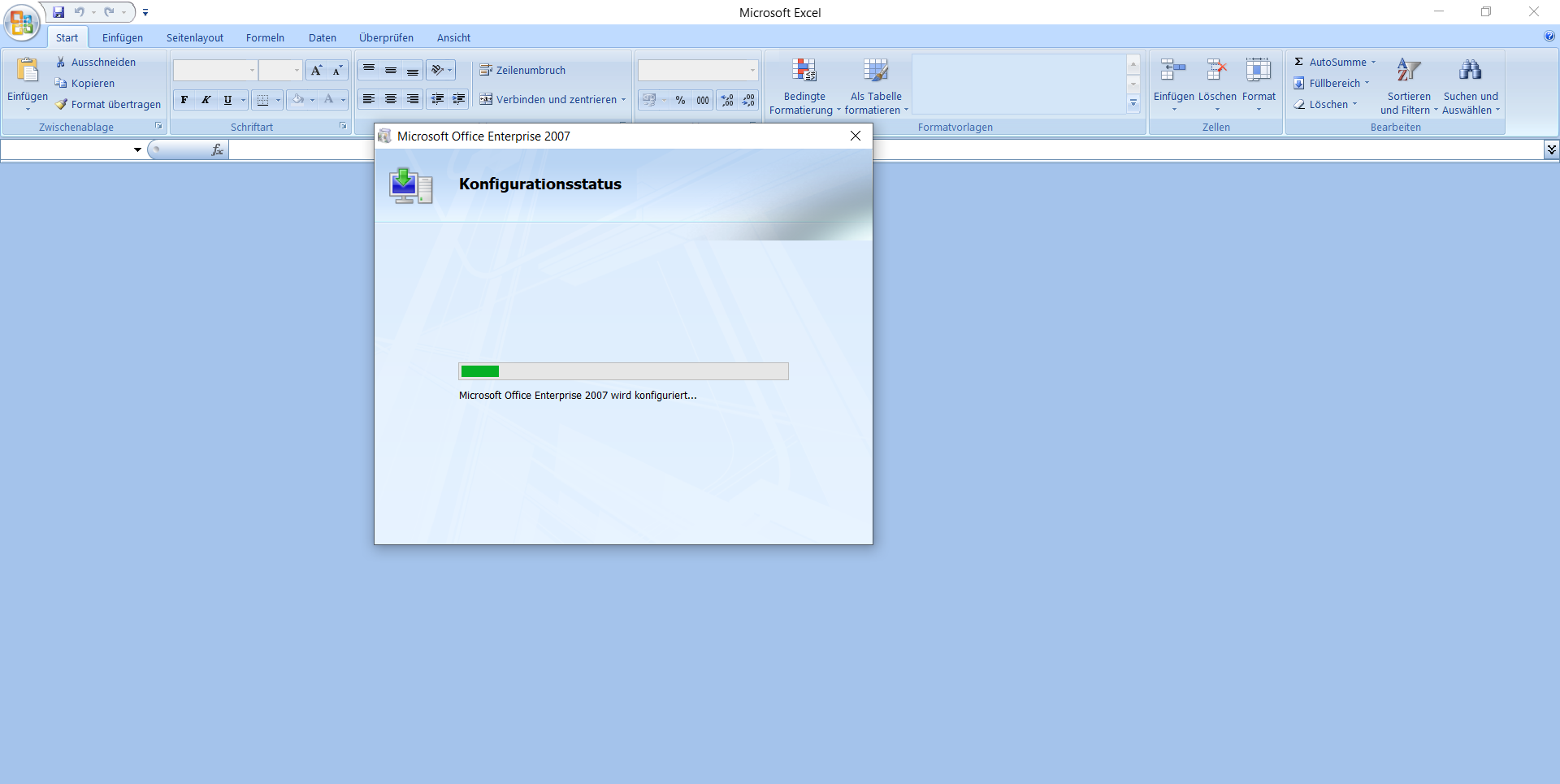Open the Ansicht ribbon tab
The image size is (1560, 784).
[453, 37]
